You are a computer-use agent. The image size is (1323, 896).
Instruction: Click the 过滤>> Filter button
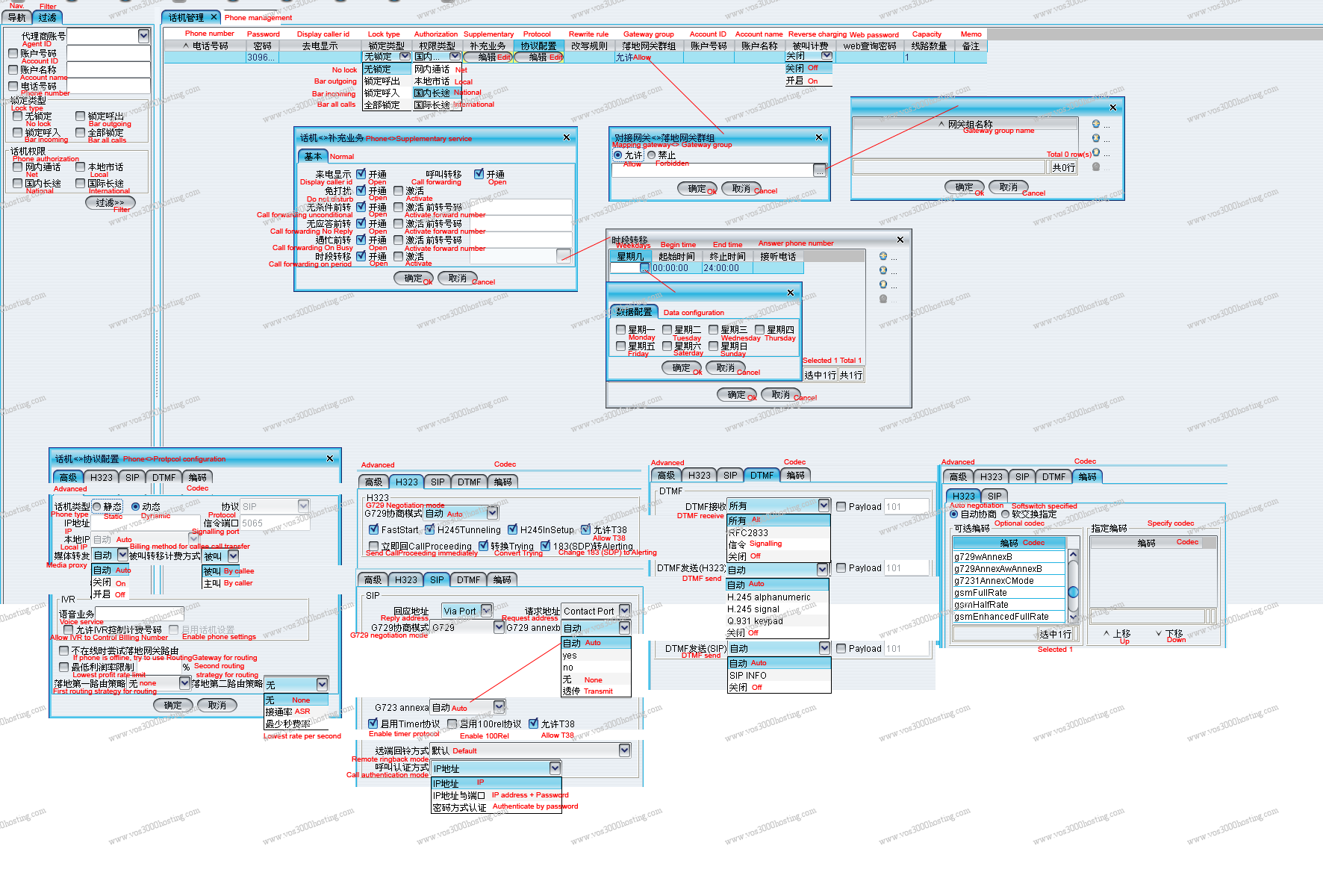coord(110,202)
